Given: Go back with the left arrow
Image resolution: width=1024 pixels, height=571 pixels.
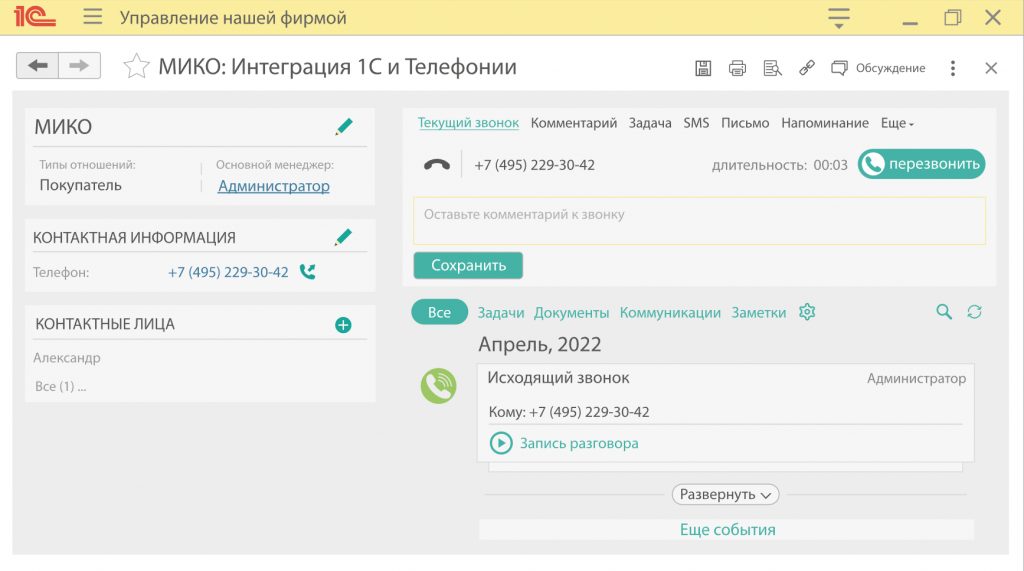Looking at the screenshot, I should coord(38,65).
